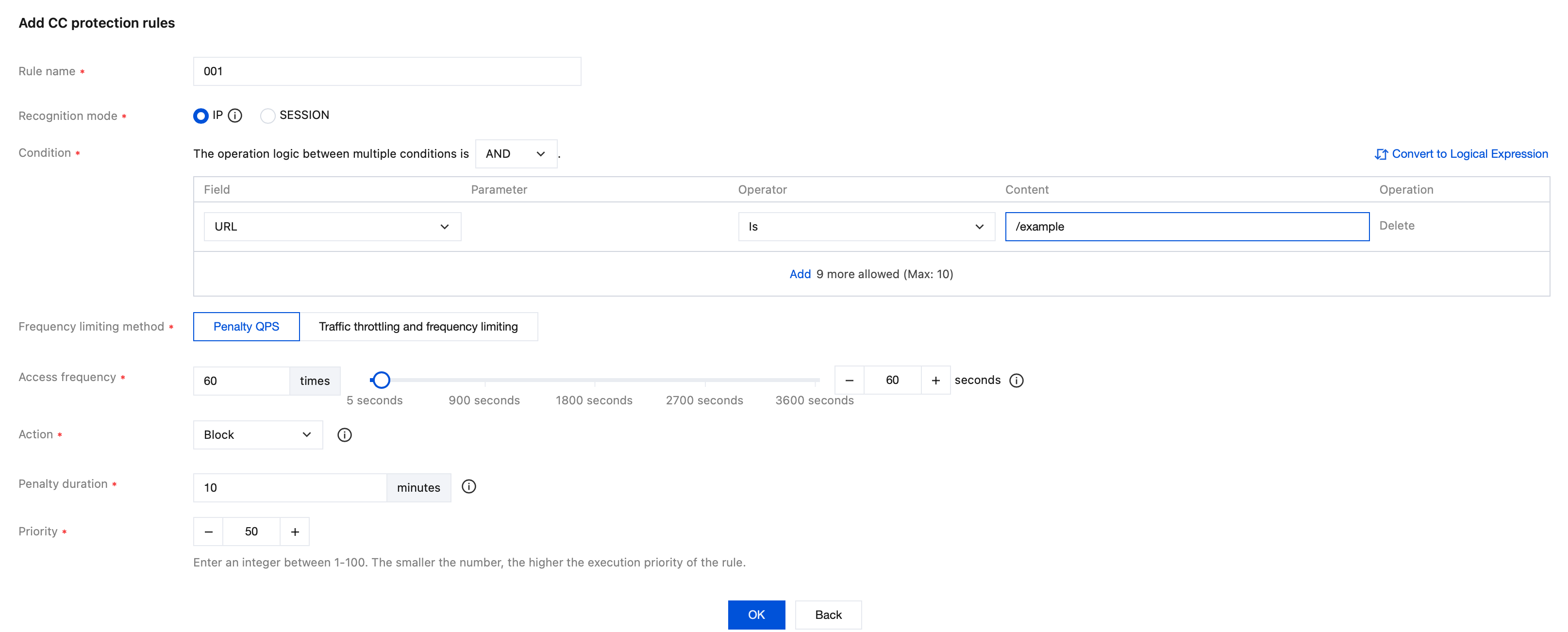Click the access frequency slider handle

click(x=381, y=380)
